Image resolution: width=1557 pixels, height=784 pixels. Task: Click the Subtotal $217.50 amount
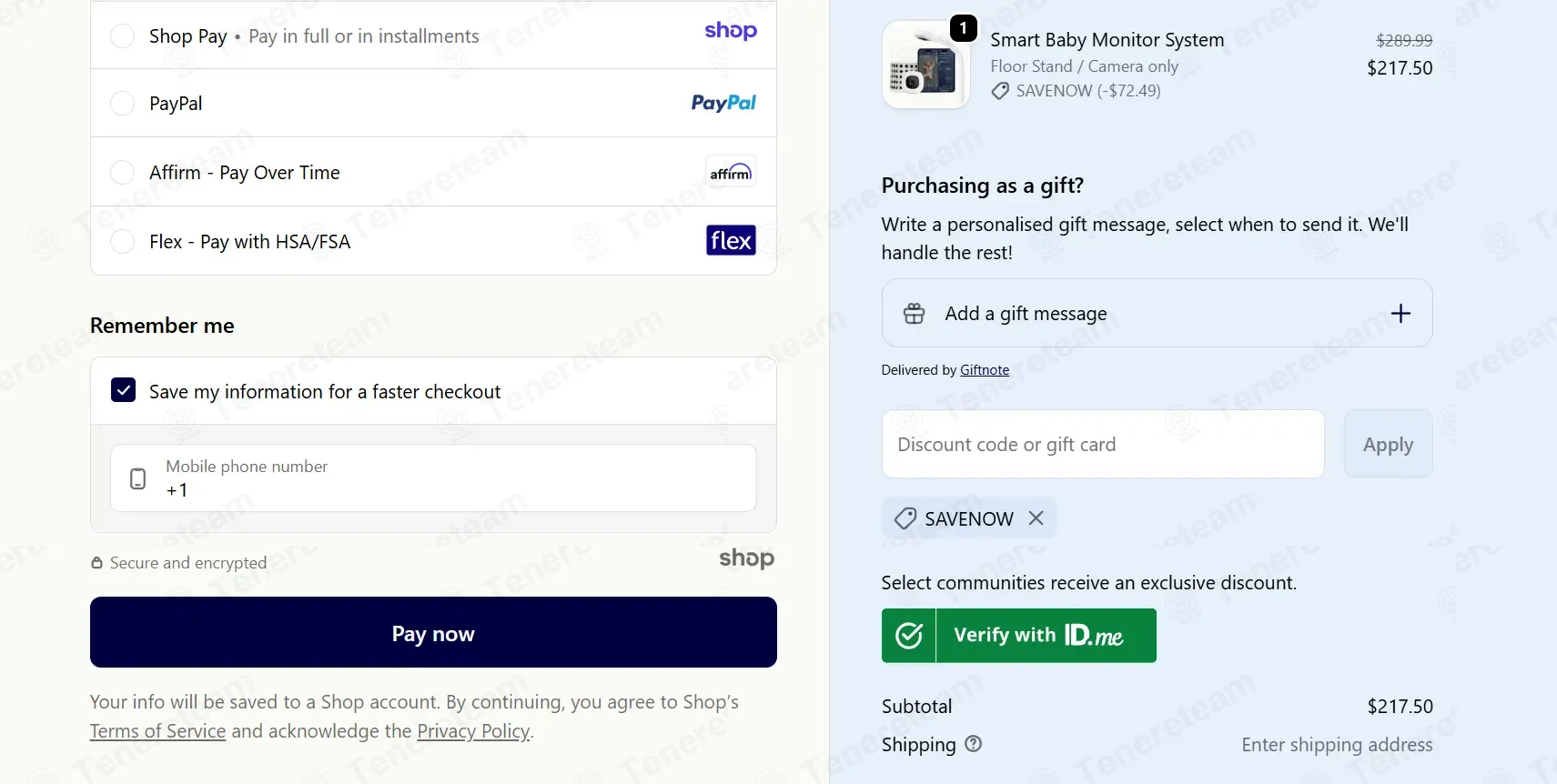pyautogui.click(x=1400, y=707)
